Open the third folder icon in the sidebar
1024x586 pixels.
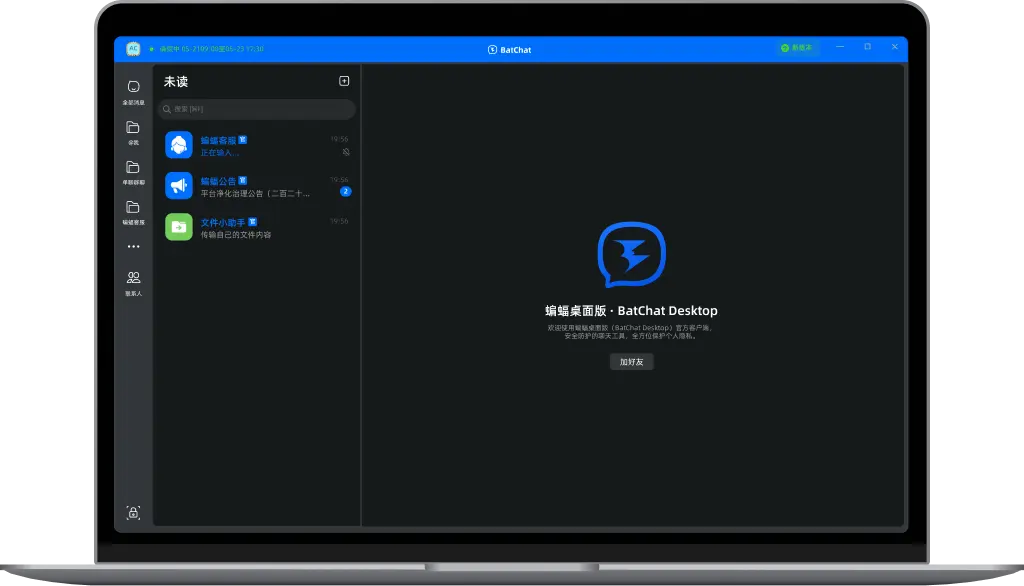(x=133, y=168)
